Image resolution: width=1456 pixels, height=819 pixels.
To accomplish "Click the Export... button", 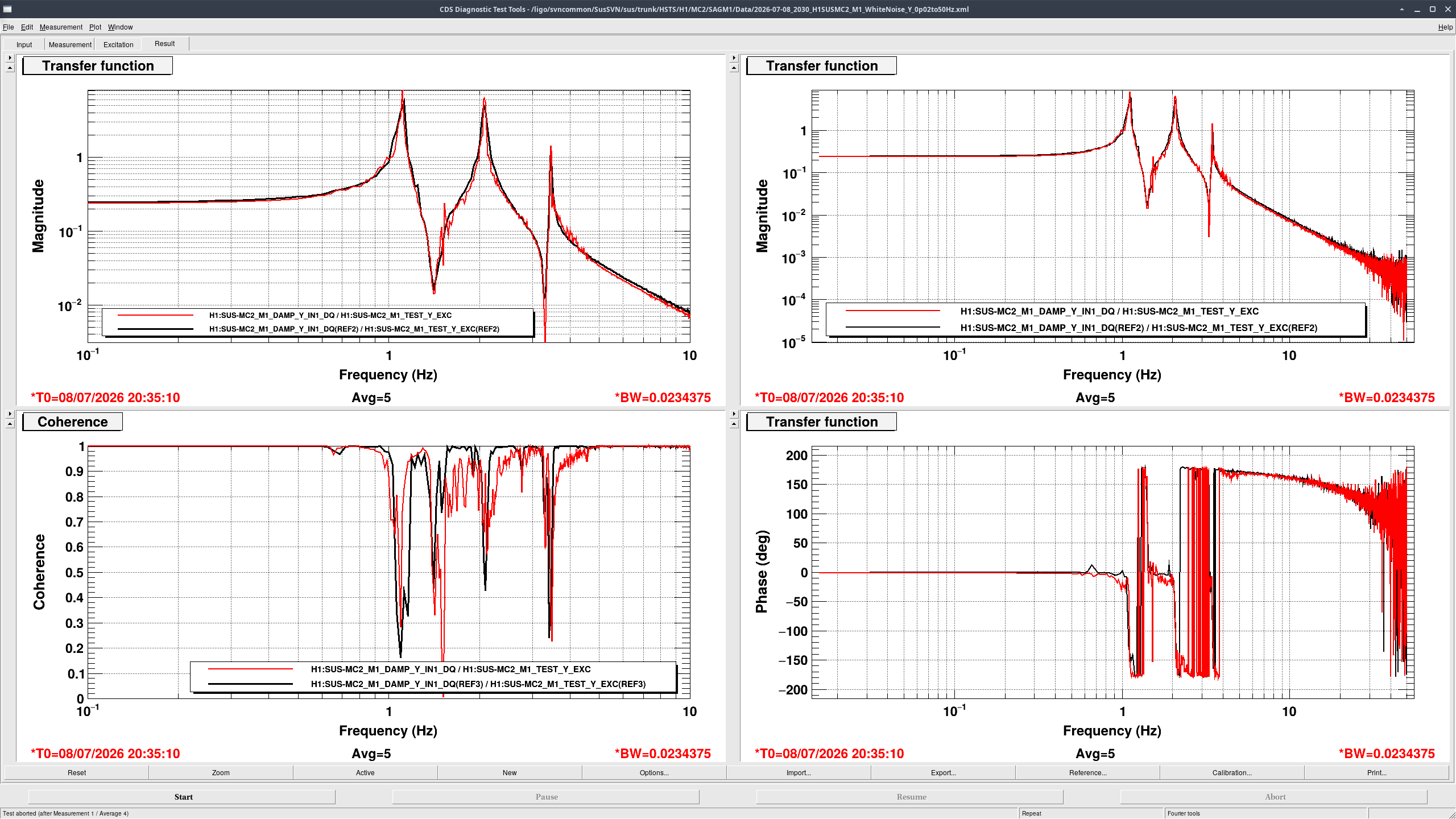I will pos(943,772).
